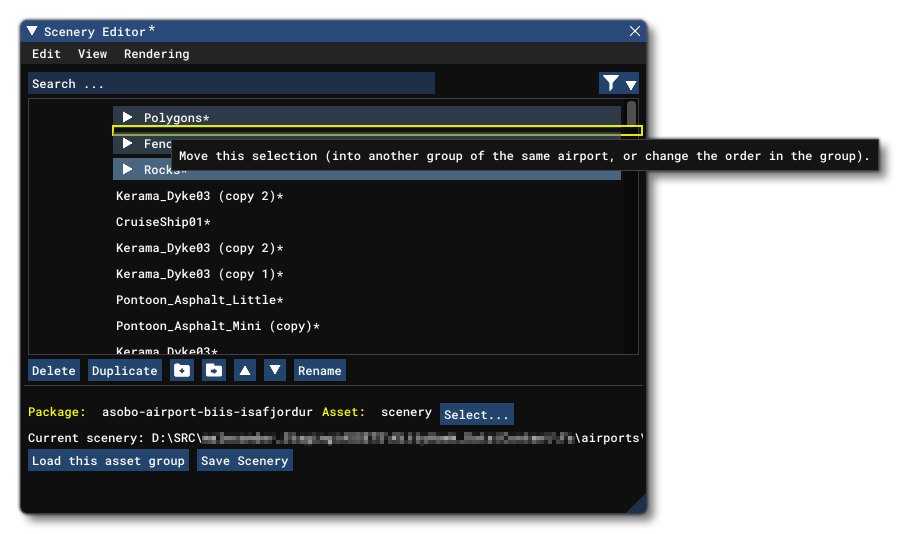899x534 pixels.
Task: Select Pontoon_Asphalt_Little item
Action: pyautogui.click(x=200, y=300)
